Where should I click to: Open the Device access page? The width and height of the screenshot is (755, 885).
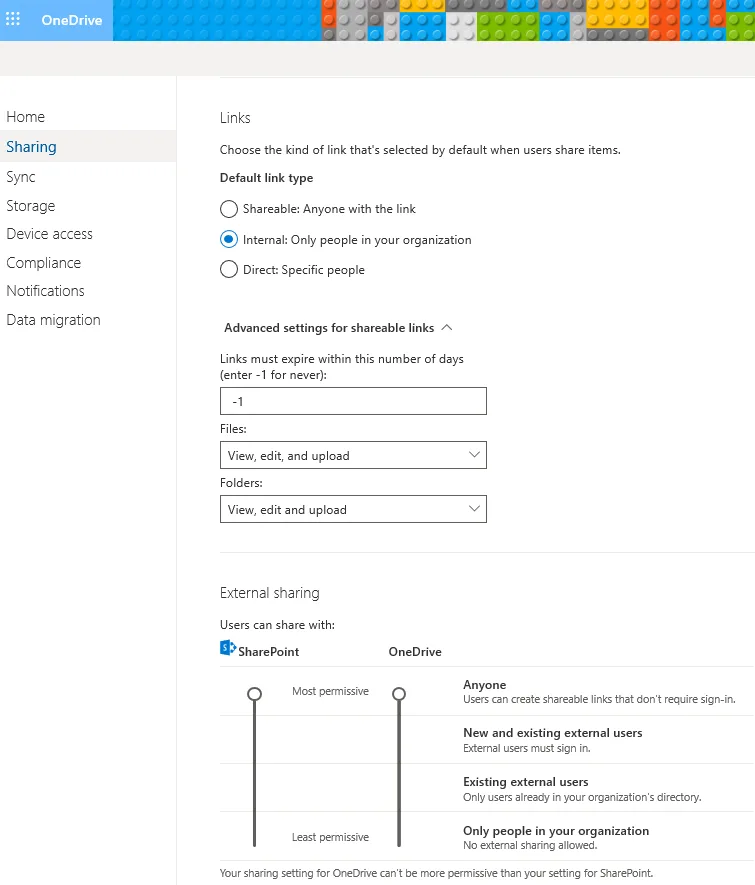(49, 234)
